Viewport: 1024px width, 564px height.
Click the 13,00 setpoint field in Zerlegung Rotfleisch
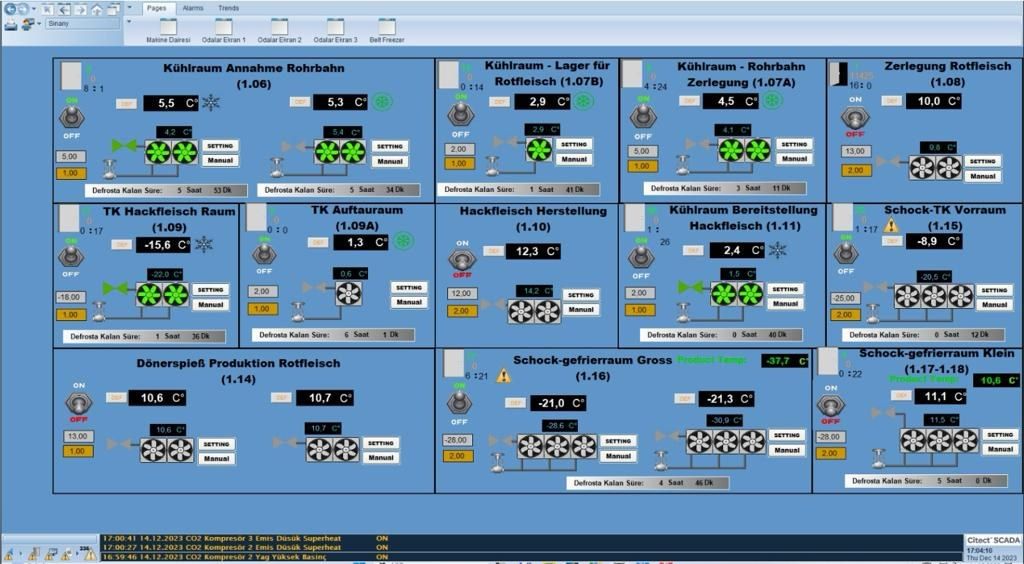856,151
